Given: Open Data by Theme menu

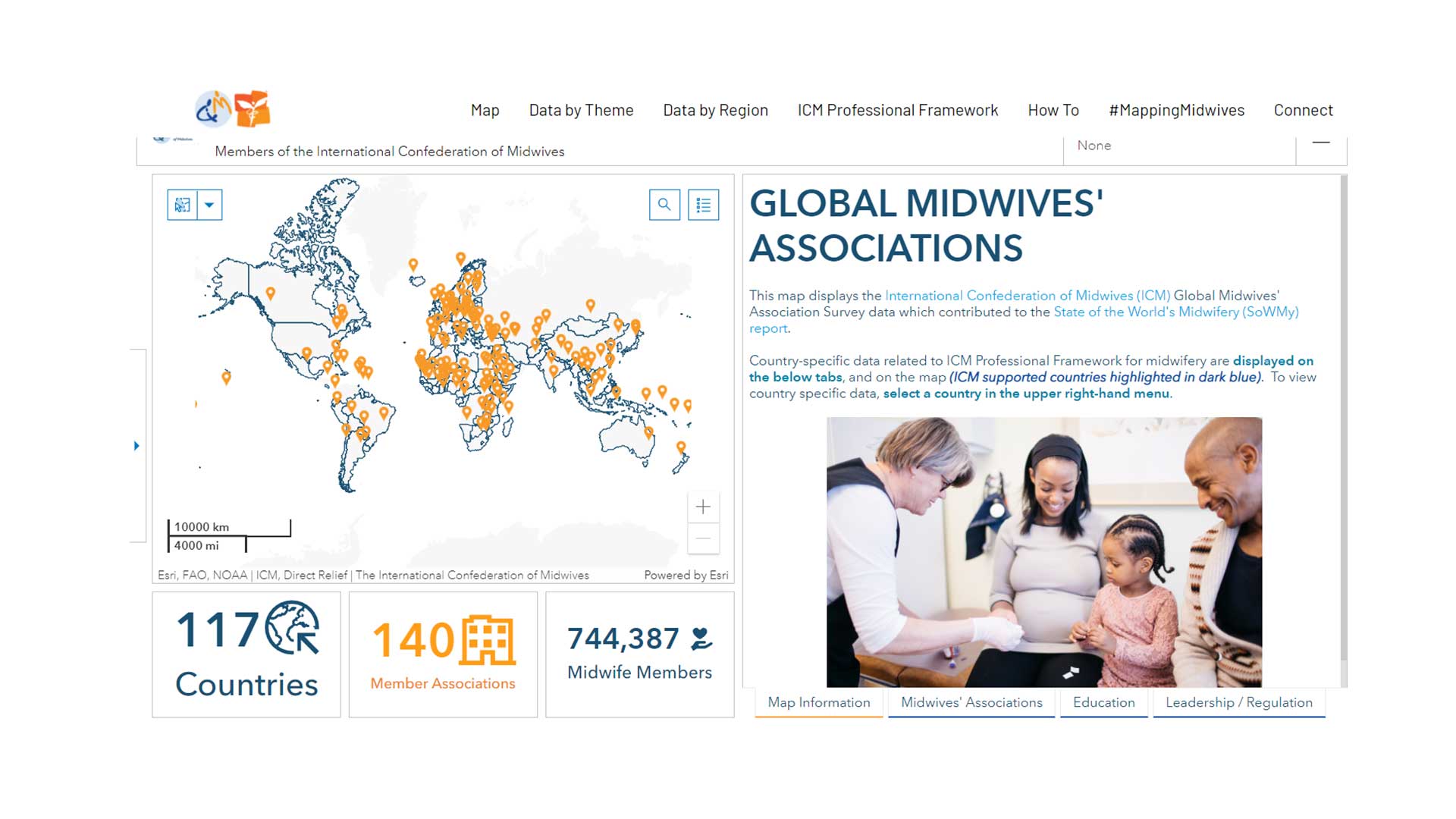Looking at the screenshot, I should (581, 111).
